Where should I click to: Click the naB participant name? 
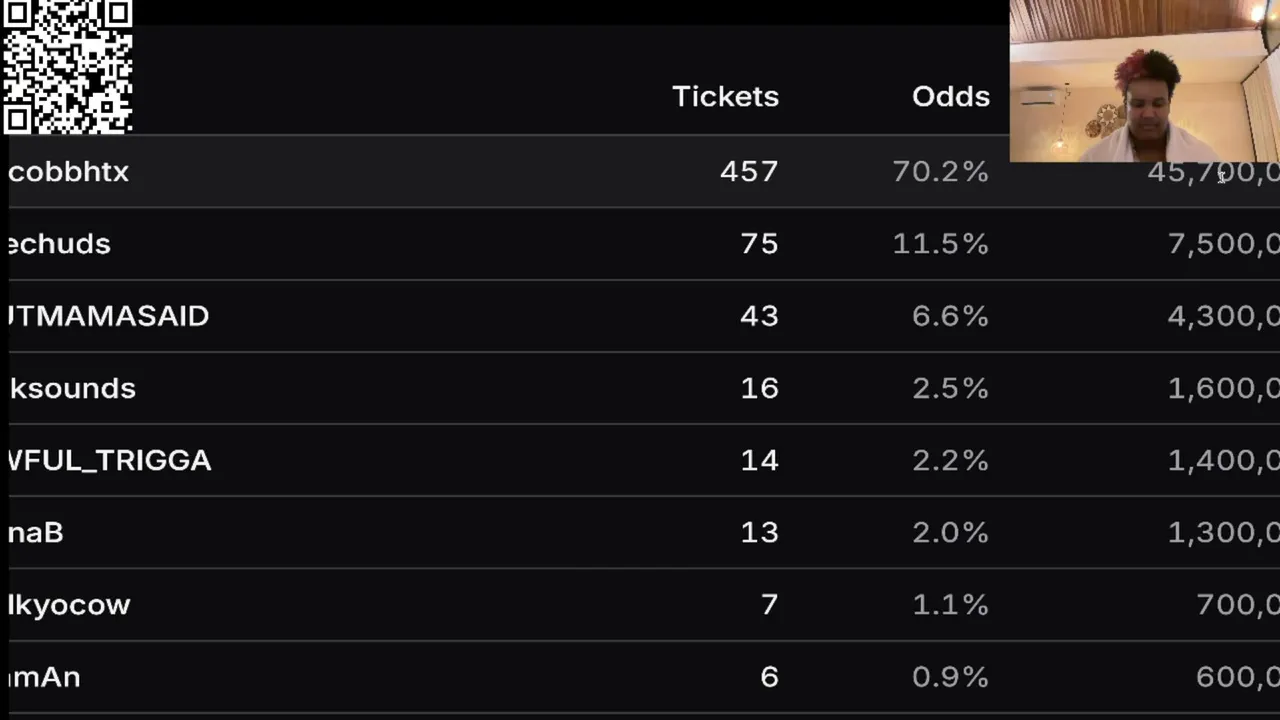(x=35, y=532)
